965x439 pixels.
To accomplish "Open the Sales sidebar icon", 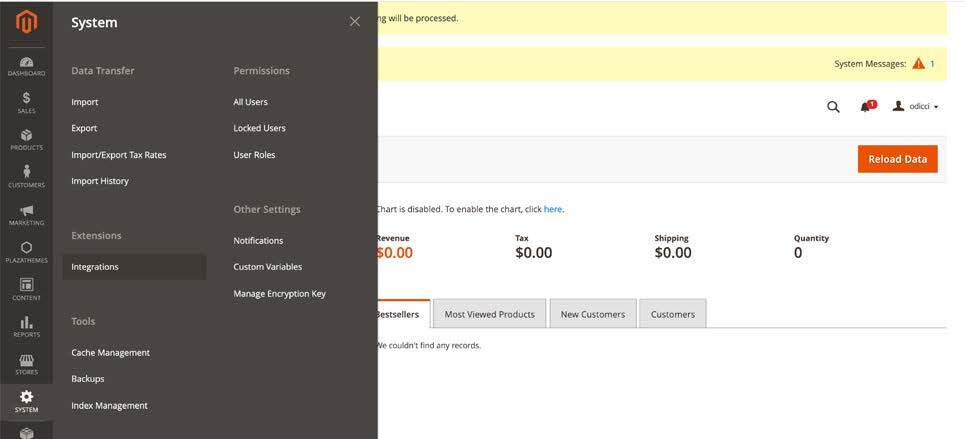I will (26, 103).
